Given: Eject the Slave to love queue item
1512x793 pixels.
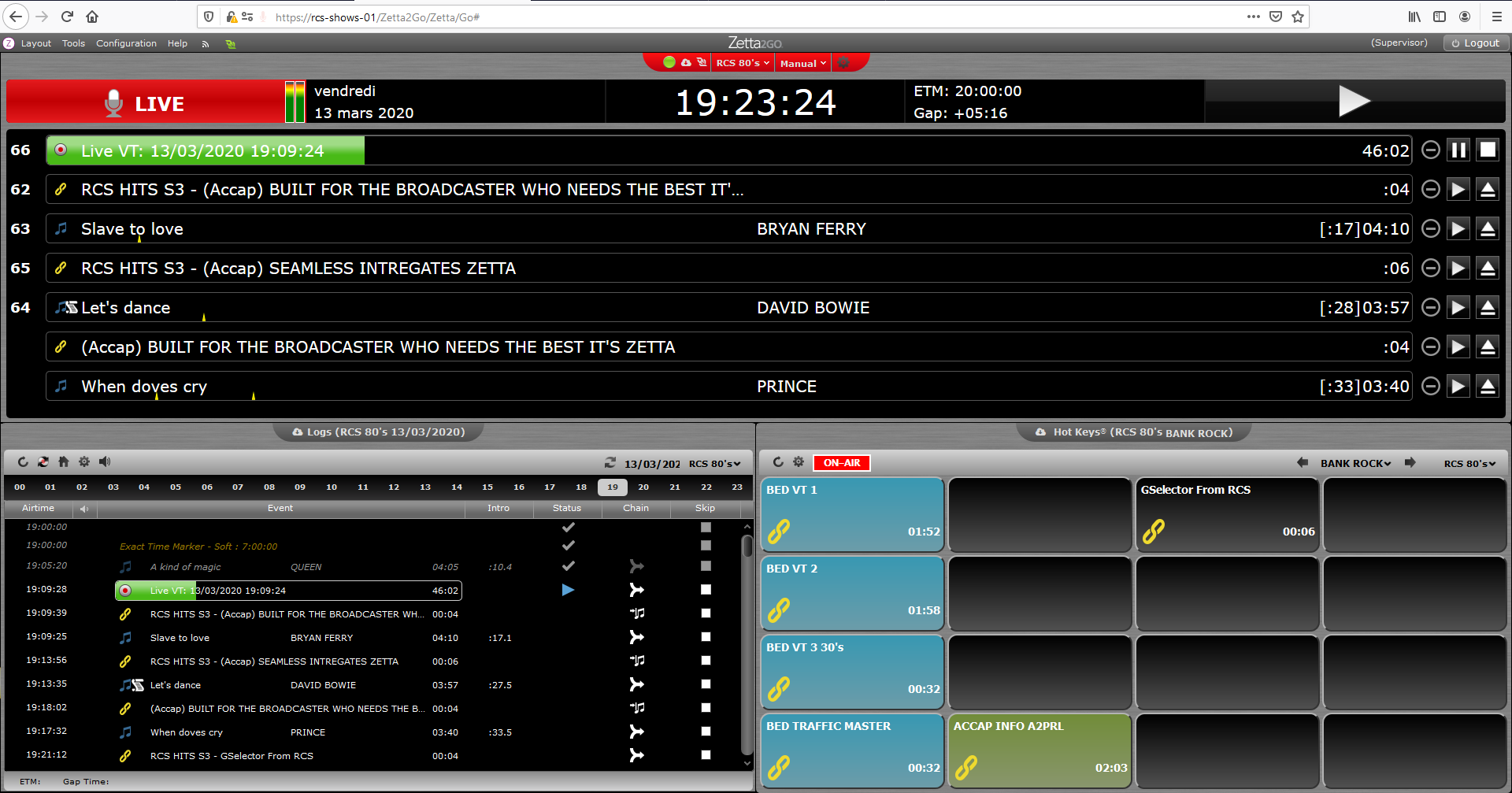Looking at the screenshot, I should (x=1488, y=229).
